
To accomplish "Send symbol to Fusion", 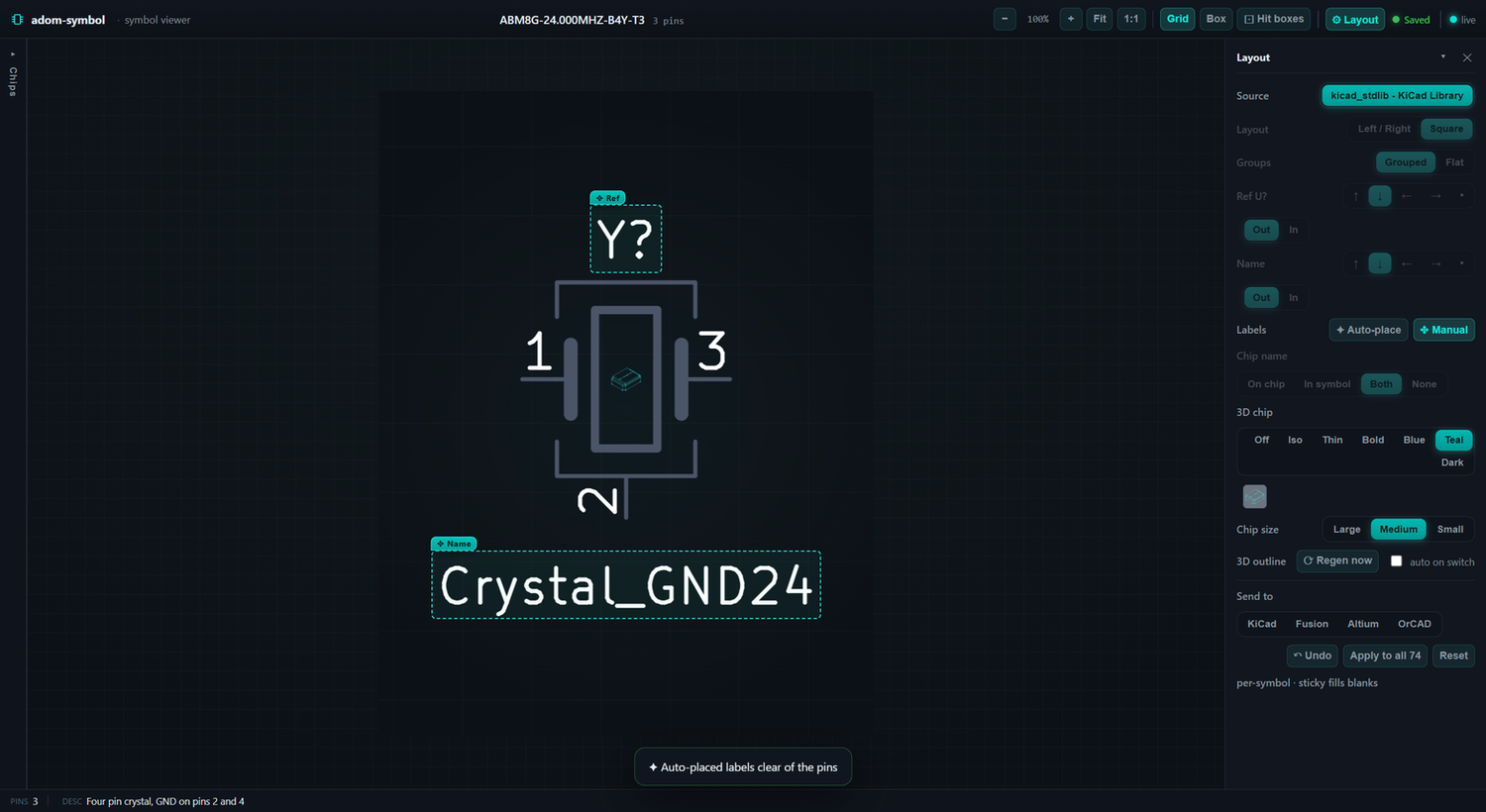I will tap(1312, 624).
